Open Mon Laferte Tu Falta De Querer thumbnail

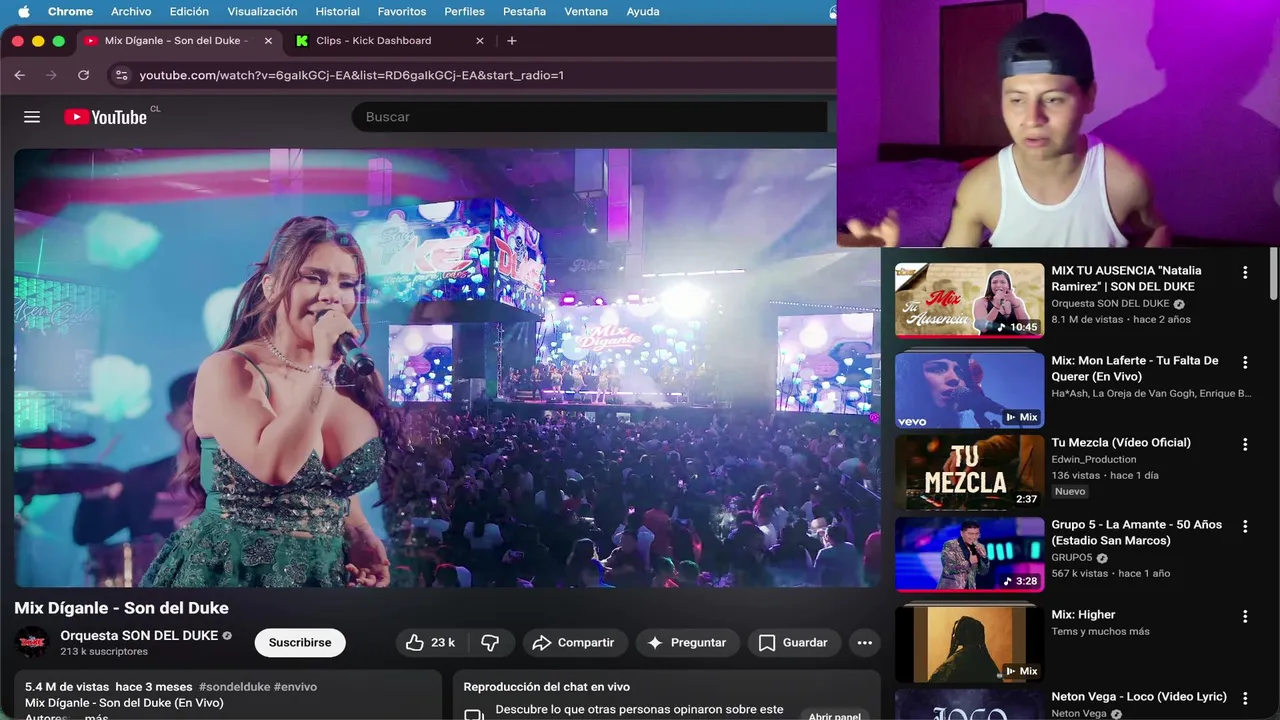(x=969, y=391)
